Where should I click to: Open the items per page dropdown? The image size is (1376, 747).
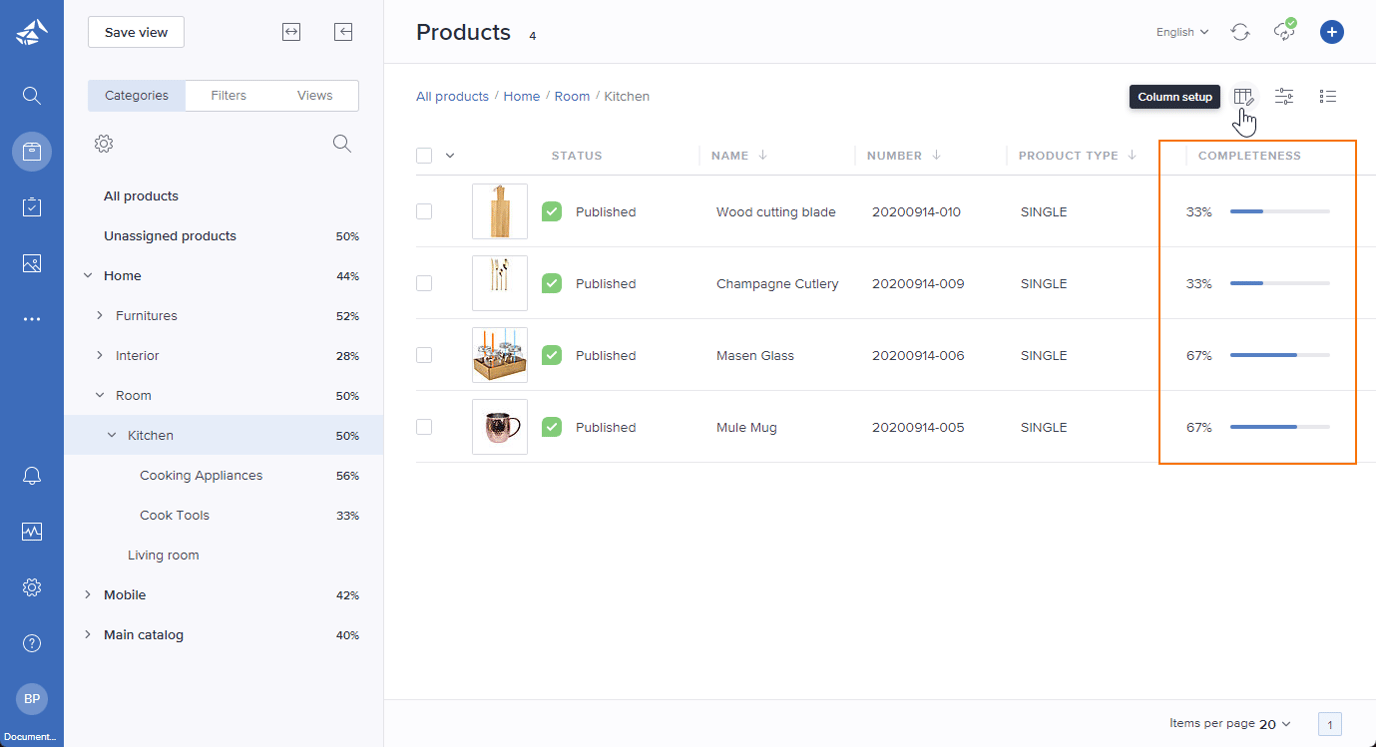click(1274, 724)
